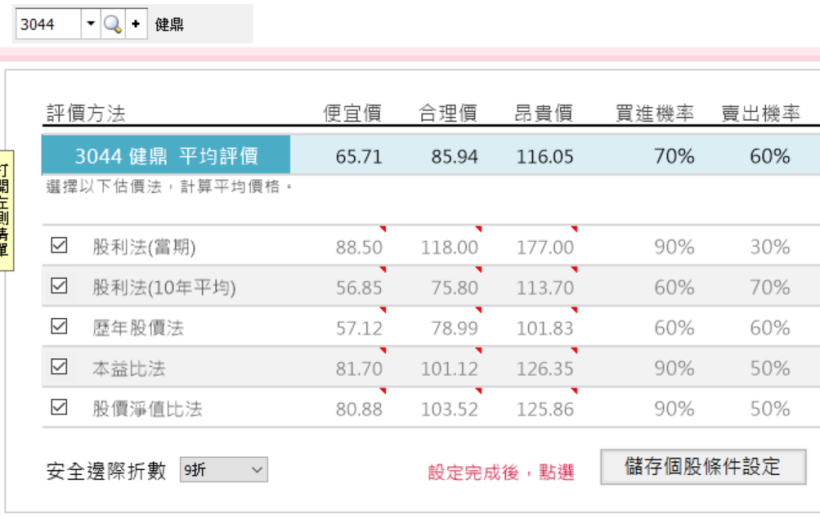Select the 賣出機率 column header
Image resolution: width=820 pixels, height=524 pixels.
click(760, 113)
